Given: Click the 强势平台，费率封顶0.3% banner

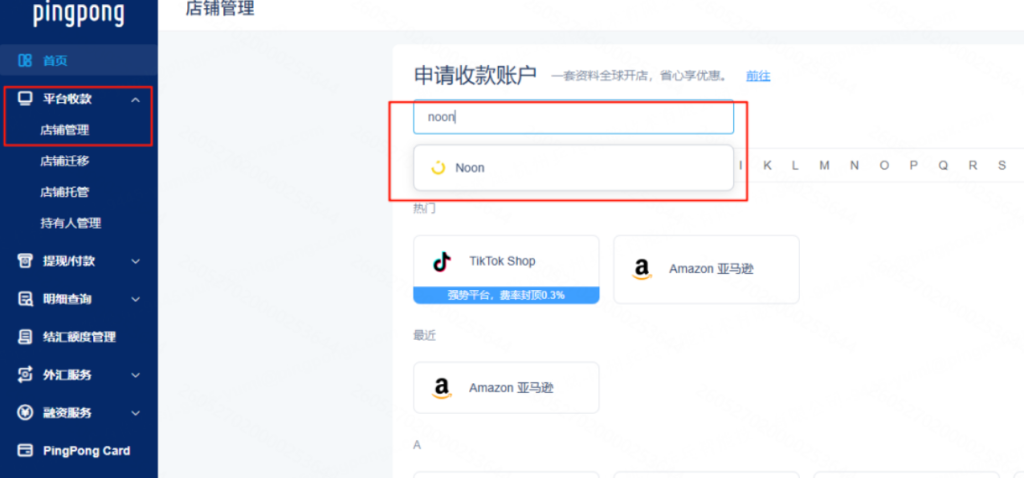Looking at the screenshot, I should point(506,295).
